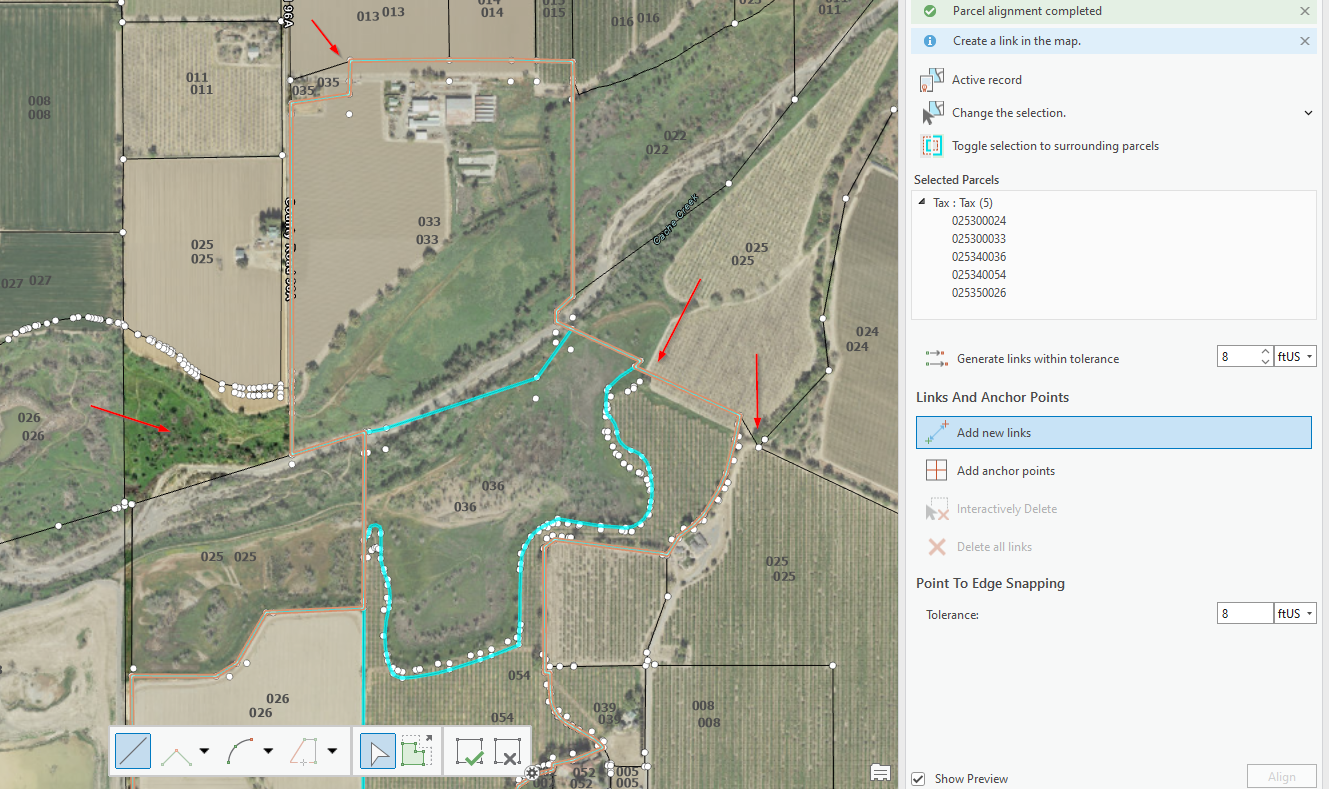Finish the sketch with the green checkmark
Viewport: 1329px width, 789px height.
coord(470,751)
